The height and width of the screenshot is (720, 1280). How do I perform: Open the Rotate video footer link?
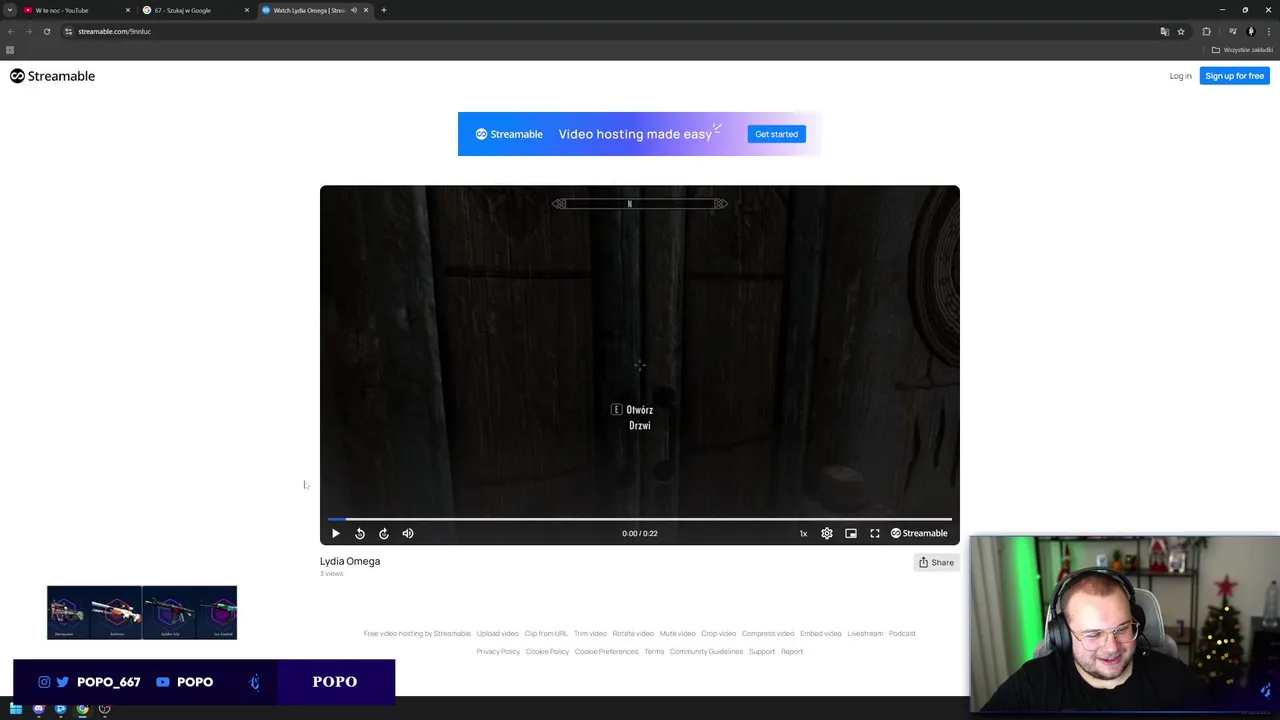[633, 633]
